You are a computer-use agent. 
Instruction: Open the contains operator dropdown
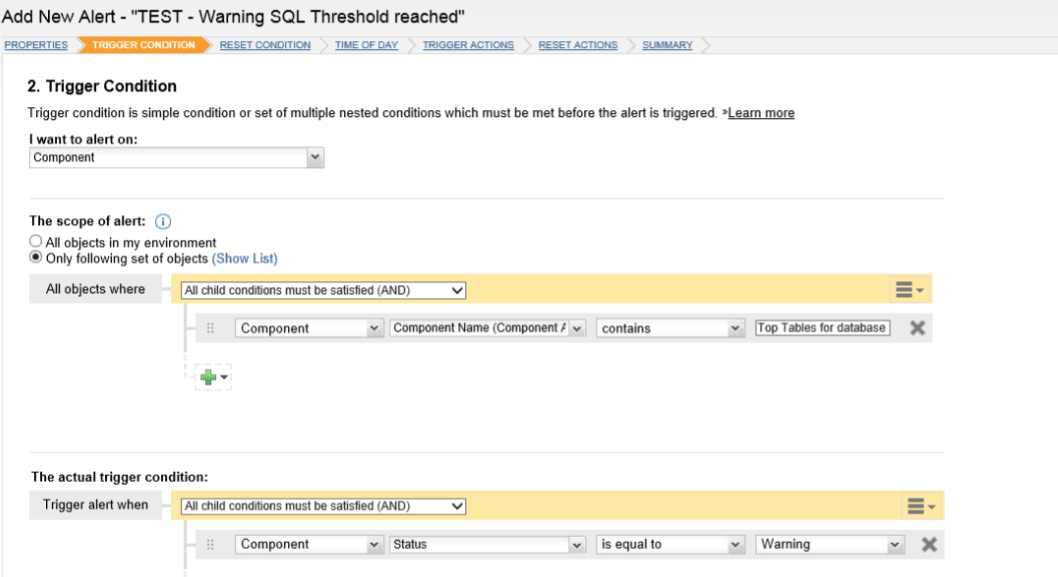(671, 328)
